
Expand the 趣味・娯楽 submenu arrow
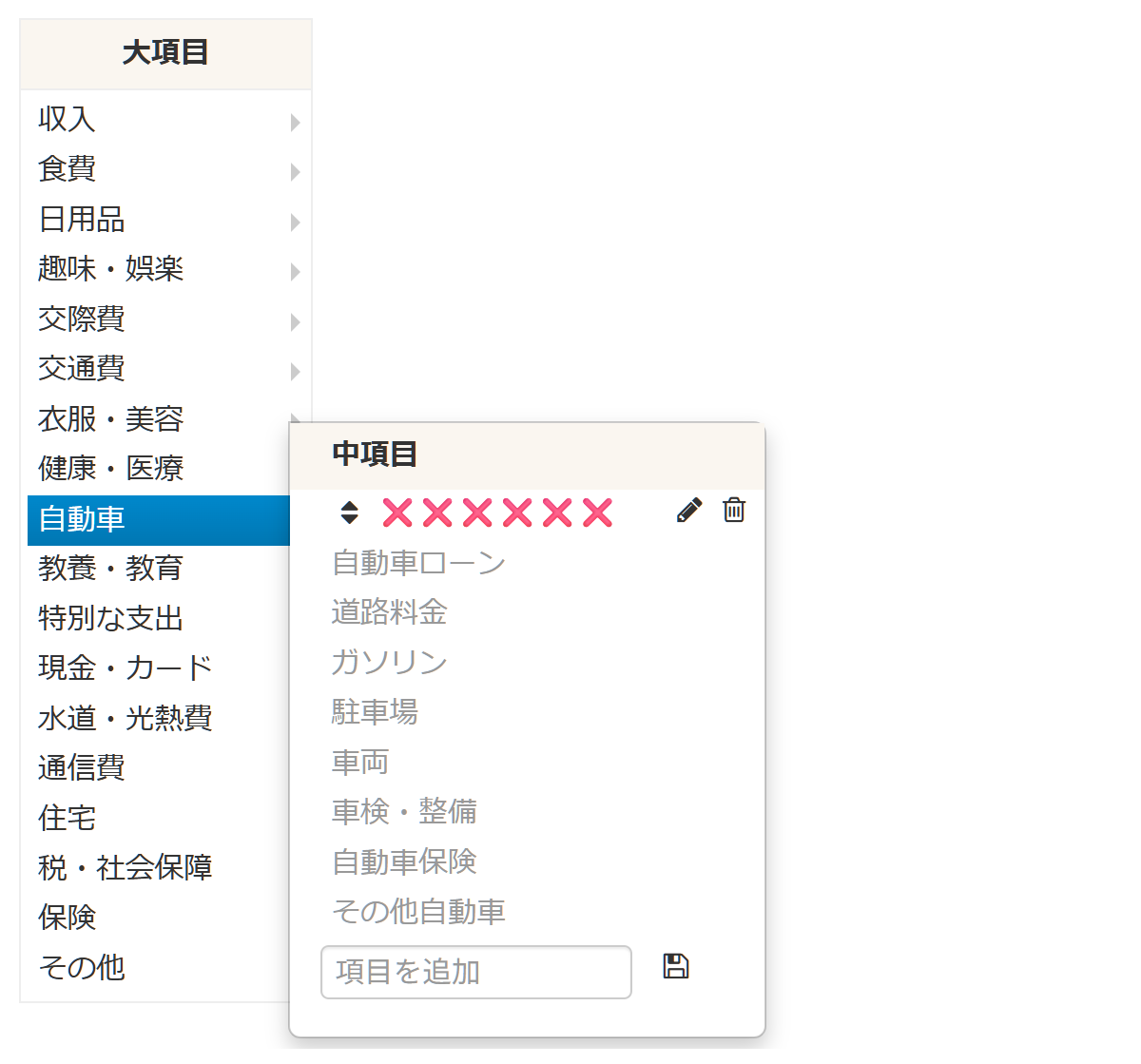pyautogui.click(x=295, y=272)
